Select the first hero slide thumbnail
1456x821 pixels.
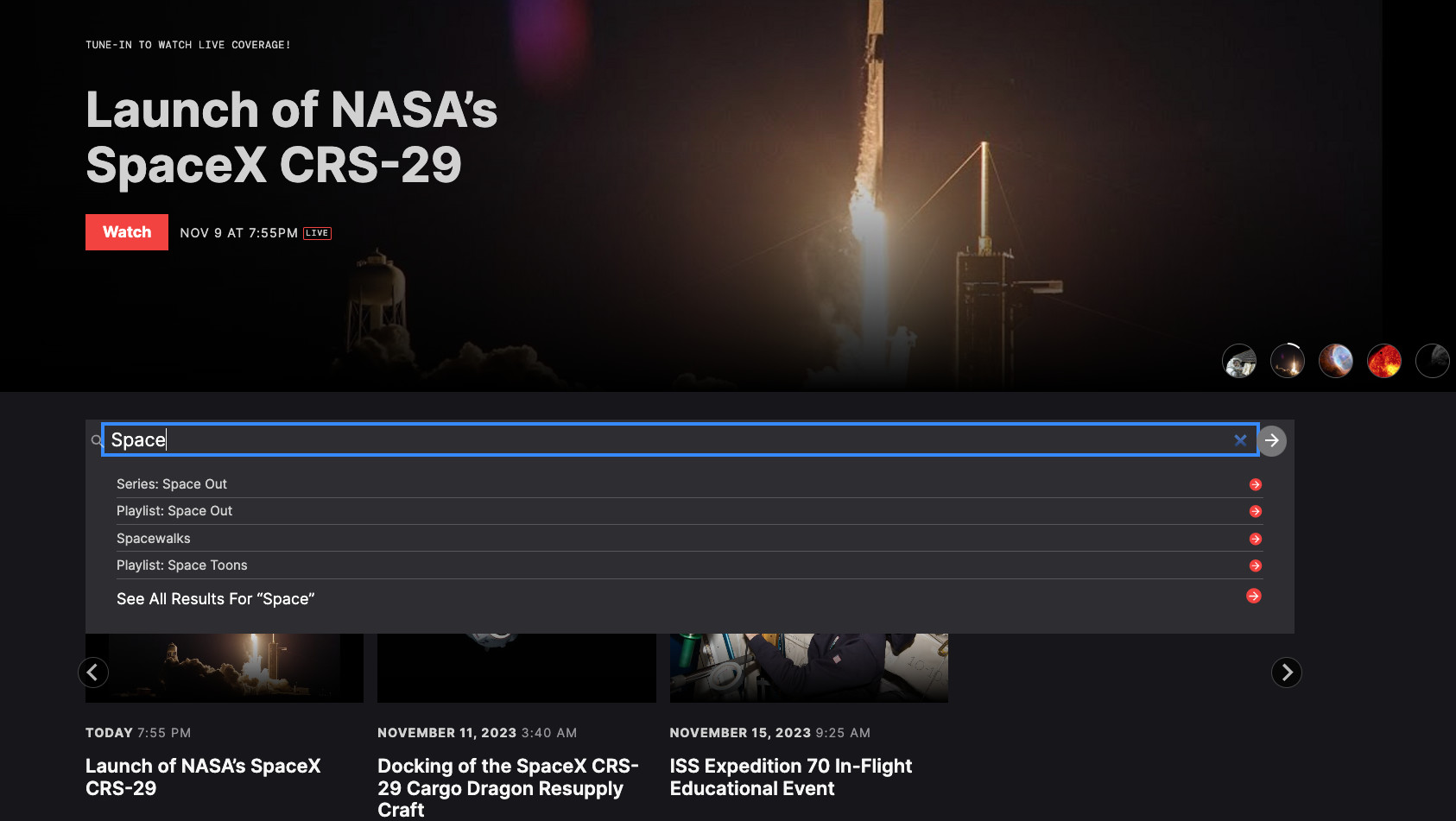(1239, 361)
